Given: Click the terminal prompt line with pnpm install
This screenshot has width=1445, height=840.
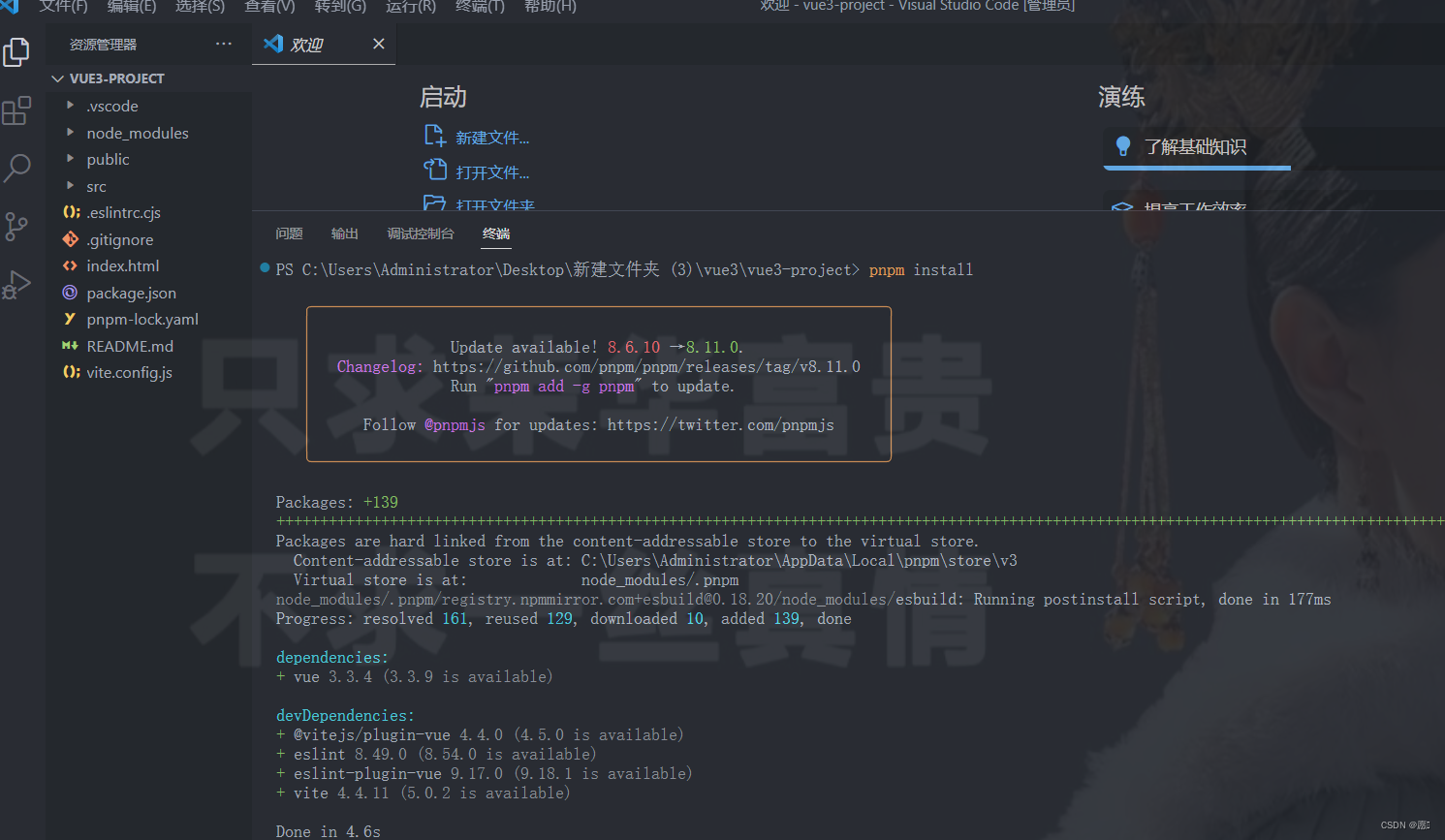Looking at the screenshot, I should click(624, 269).
